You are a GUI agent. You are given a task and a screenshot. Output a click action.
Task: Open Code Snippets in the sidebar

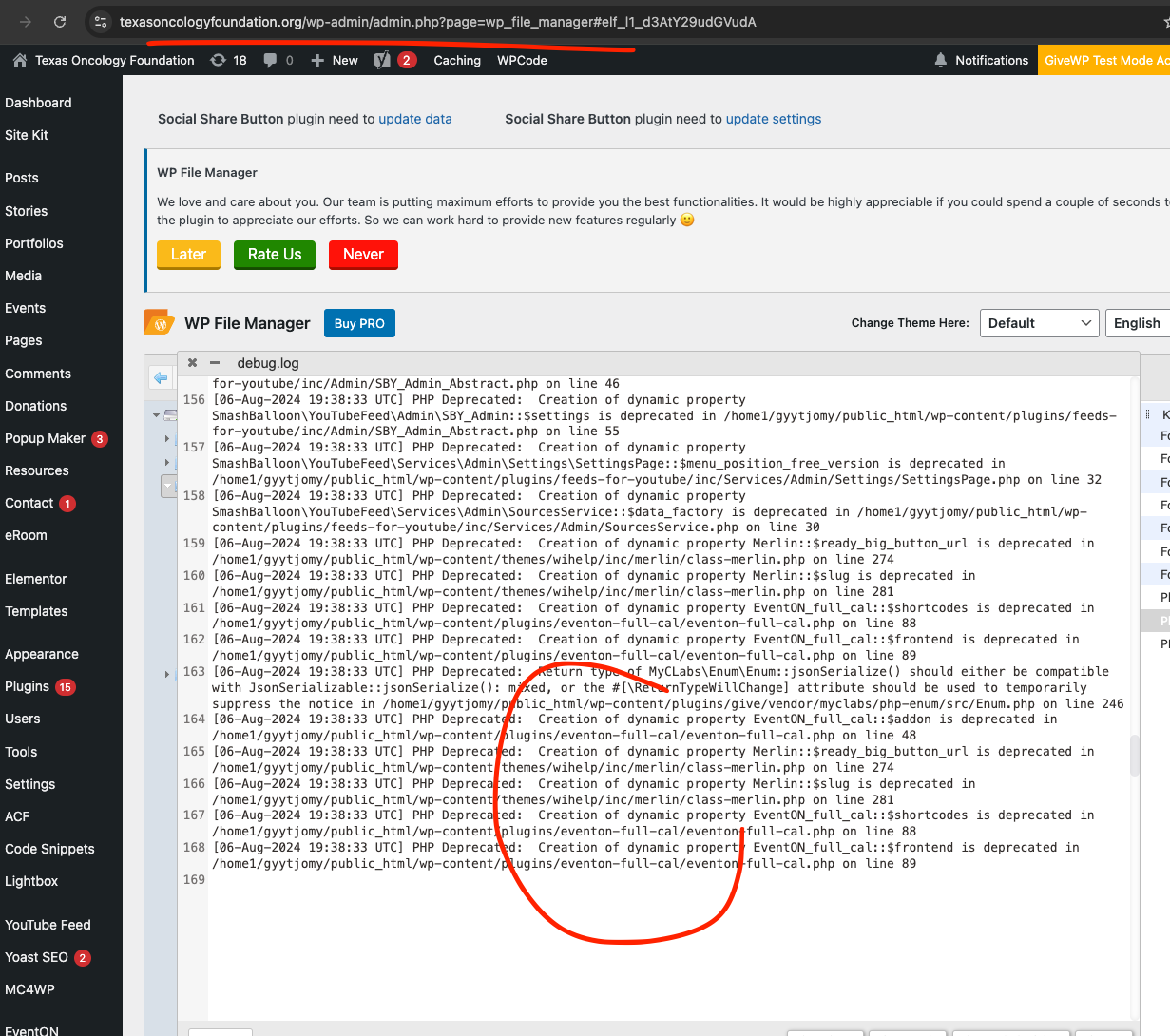tap(49, 849)
